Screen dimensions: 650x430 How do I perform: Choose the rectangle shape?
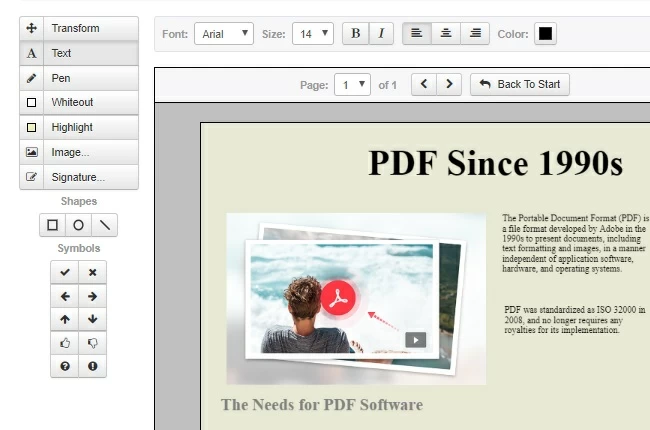[53, 225]
